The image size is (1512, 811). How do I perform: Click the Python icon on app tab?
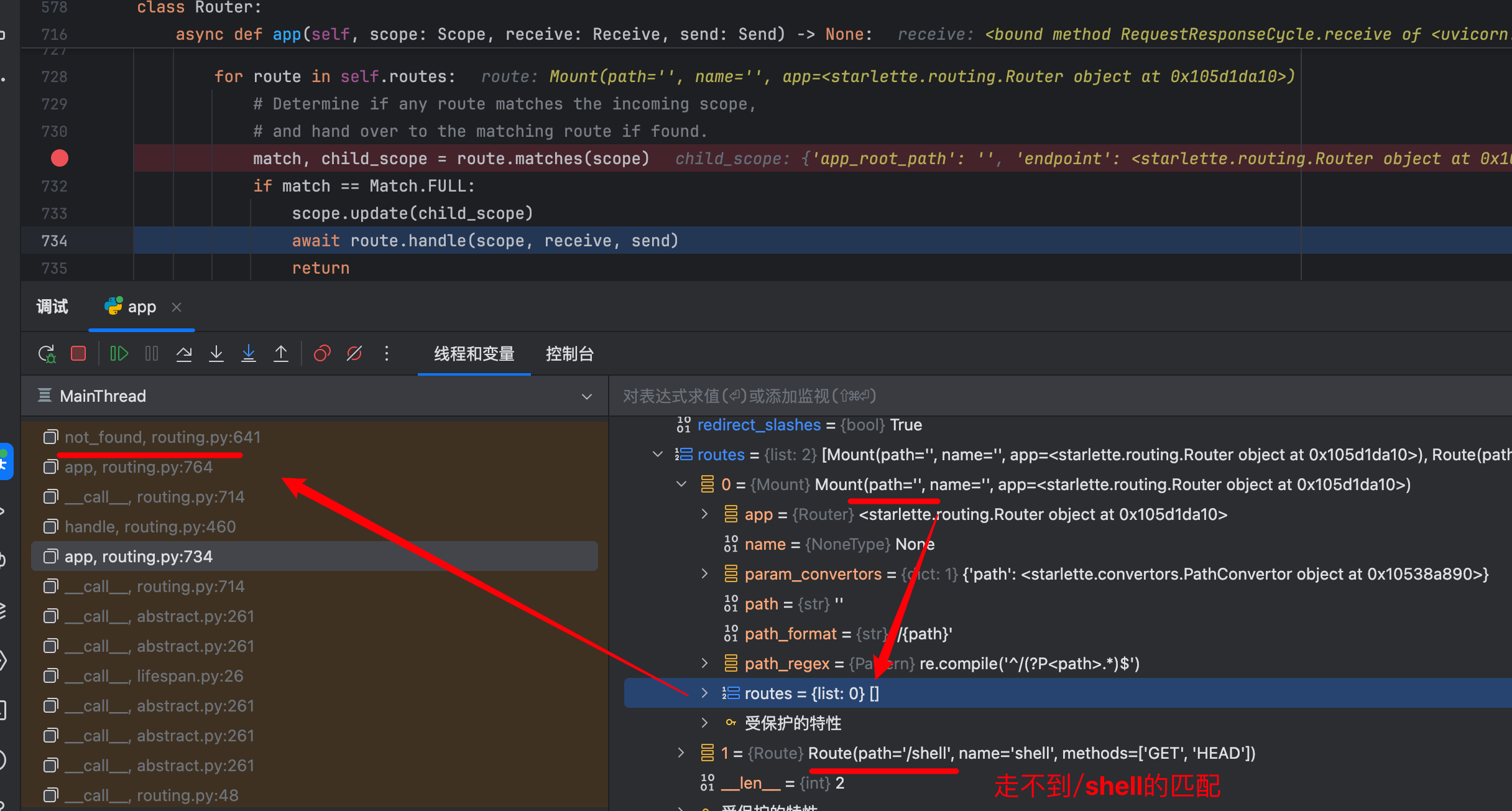pyautogui.click(x=113, y=306)
